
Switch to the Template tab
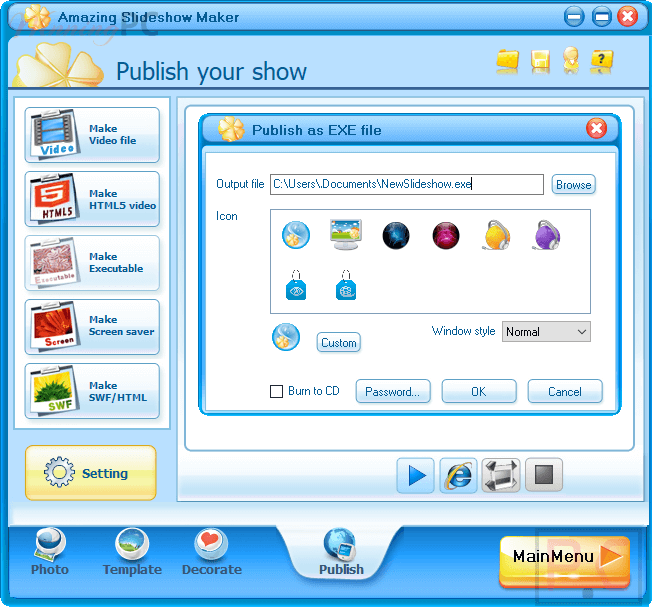[132, 551]
